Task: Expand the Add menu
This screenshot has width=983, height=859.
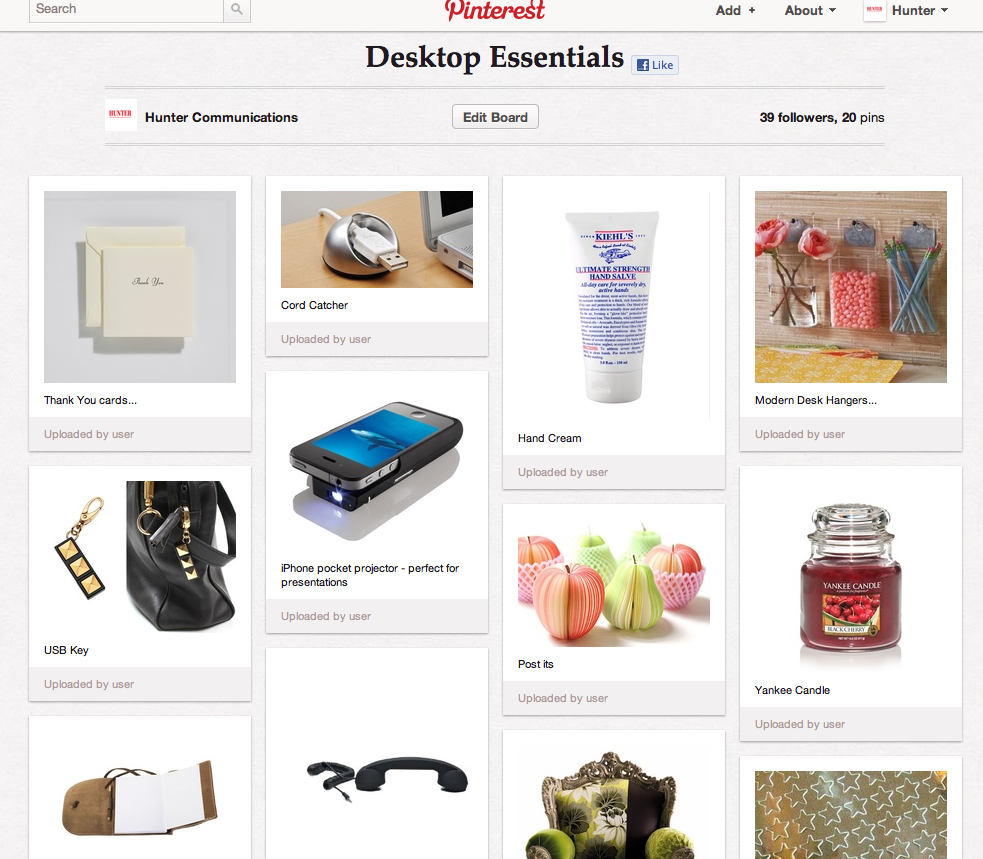Action: 735,11
